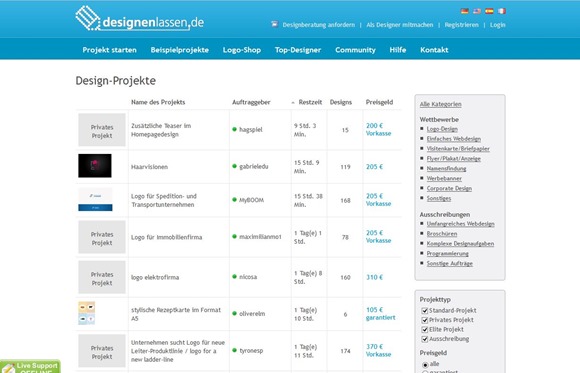This screenshot has height=373, width=580.
Task: Open 'stylische Rezeptkarte im Format A5' project
Action: (x=176, y=314)
